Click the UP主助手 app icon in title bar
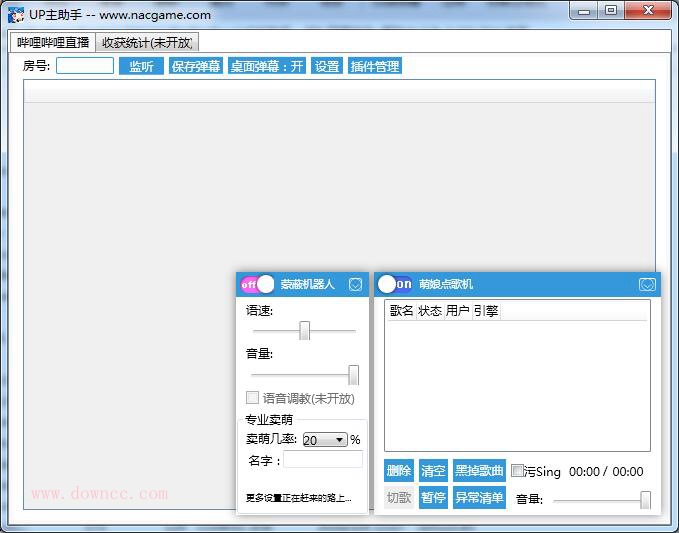The width and height of the screenshot is (679, 533). click(x=16, y=15)
